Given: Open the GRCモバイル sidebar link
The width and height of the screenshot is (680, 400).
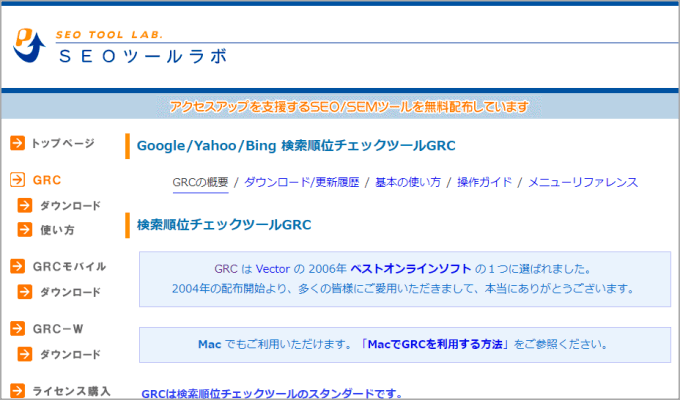Looking at the screenshot, I should (x=69, y=266).
